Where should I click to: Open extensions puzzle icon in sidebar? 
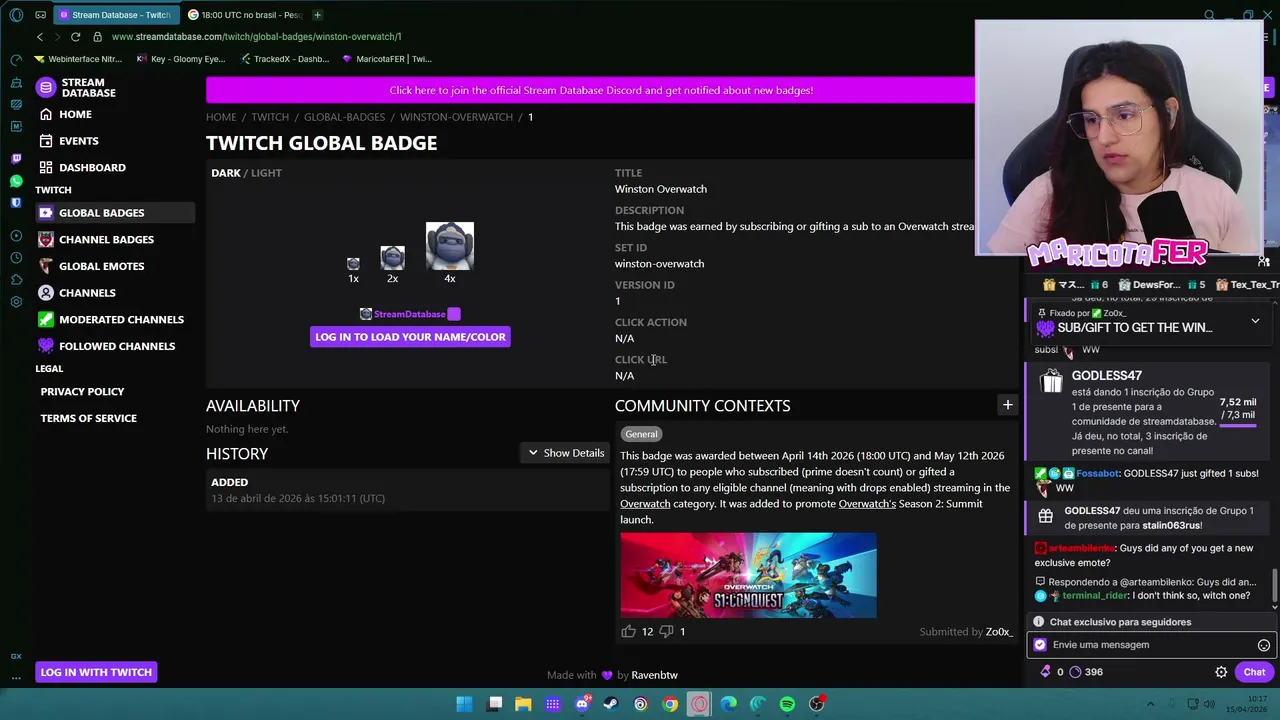coord(16,280)
